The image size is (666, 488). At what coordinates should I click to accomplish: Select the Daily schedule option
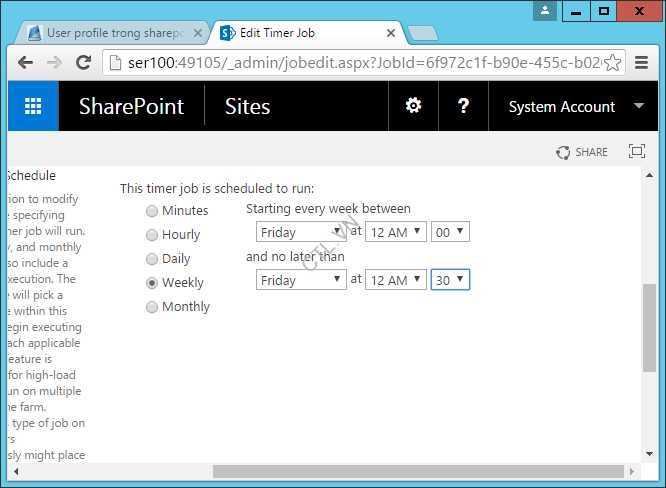[x=152, y=259]
